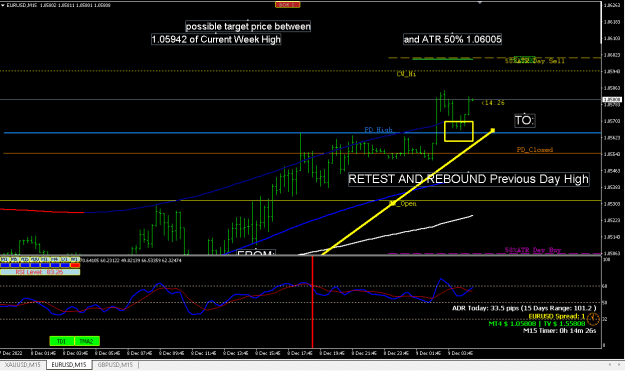Toggle the green TMA2 indicator button
The height and width of the screenshot is (371, 625).
pos(86,341)
